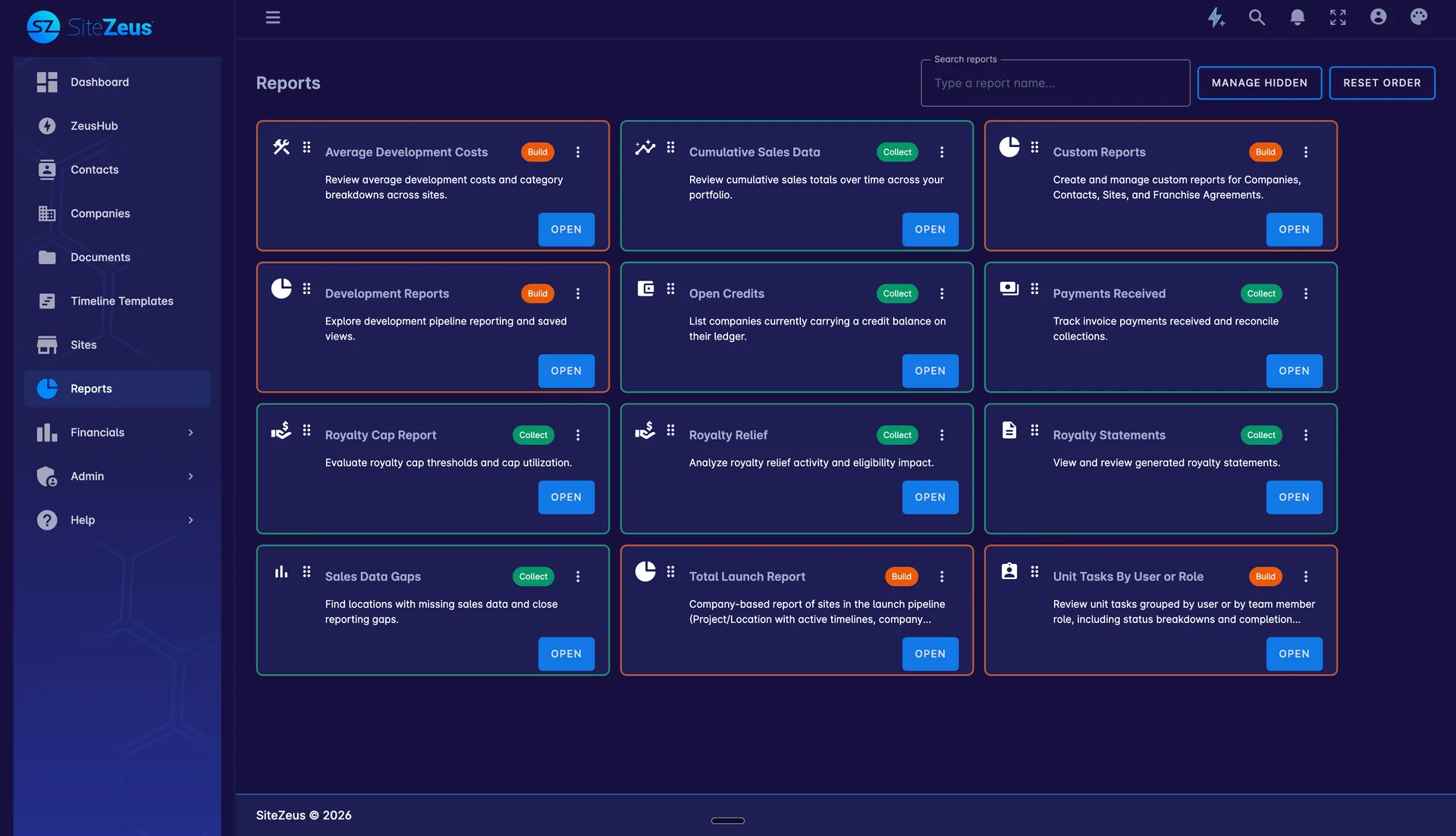Open the options menu on Royalty Statements
The height and width of the screenshot is (836, 1456).
click(x=1306, y=435)
